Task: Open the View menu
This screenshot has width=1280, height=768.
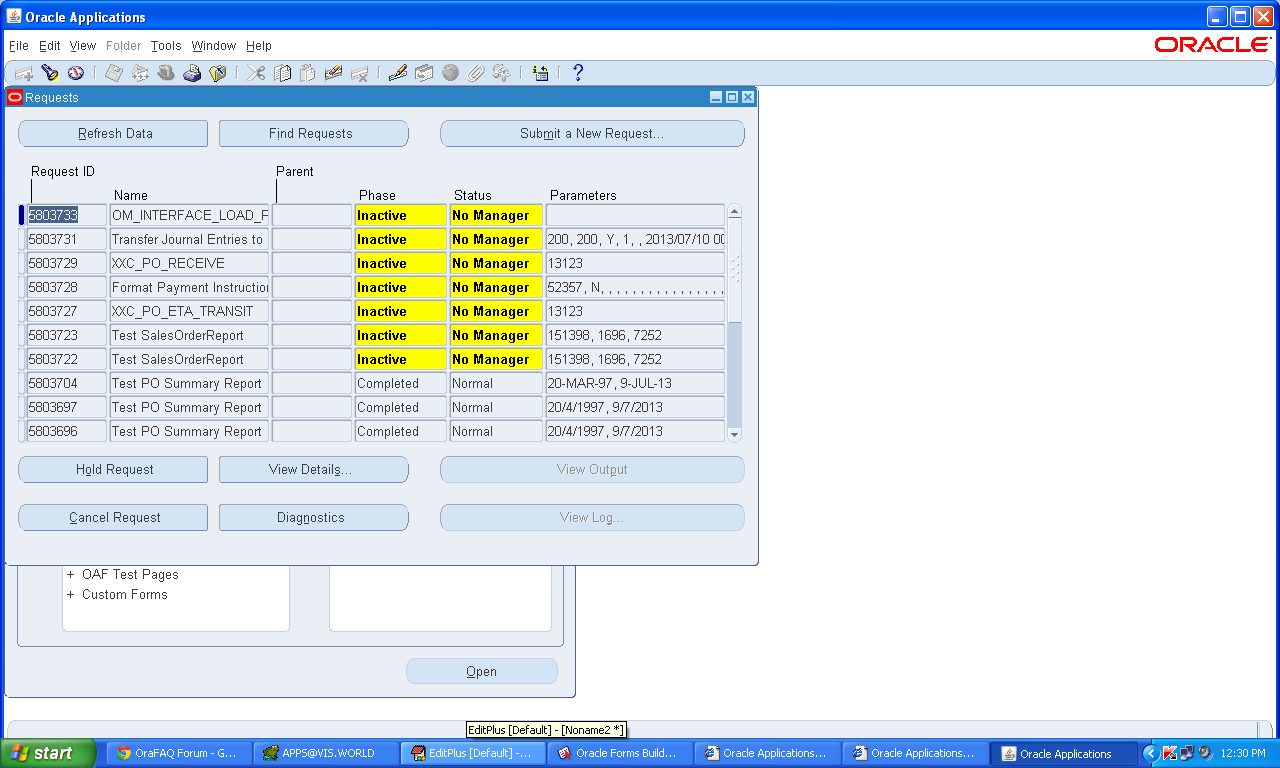Action: (x=83, y=46)
